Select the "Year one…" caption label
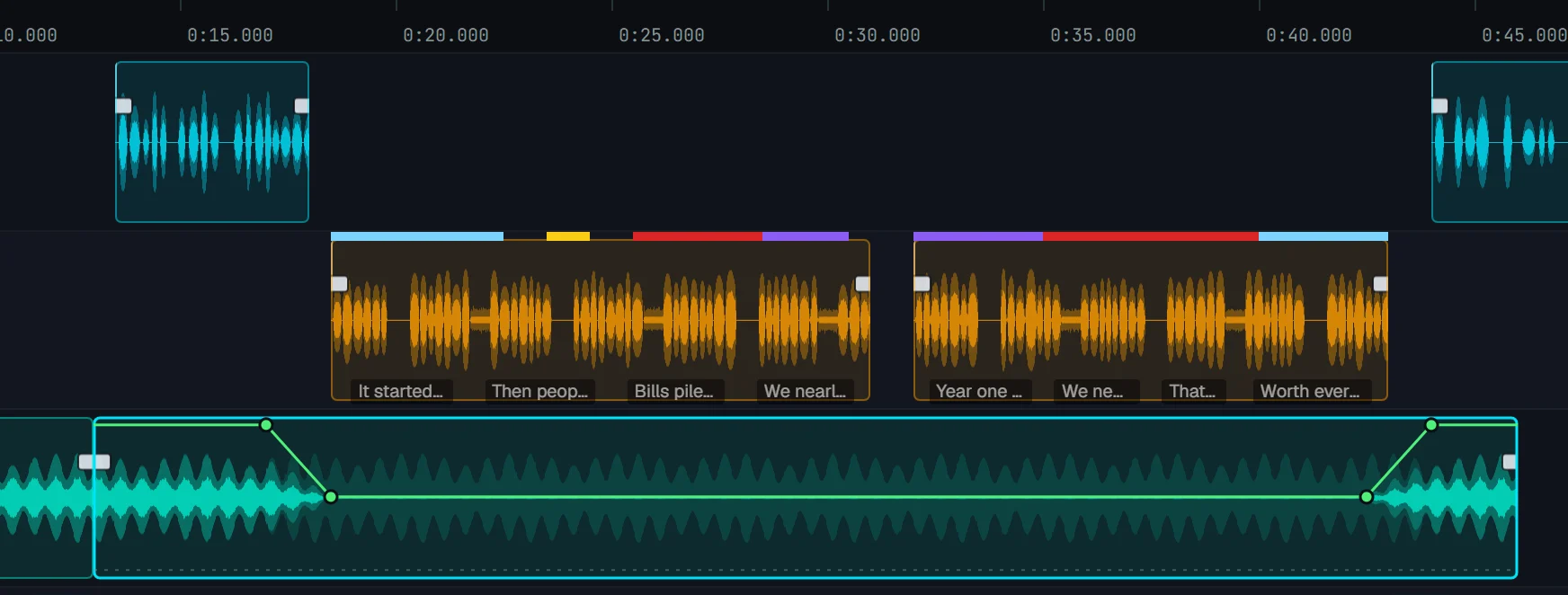 979,391
